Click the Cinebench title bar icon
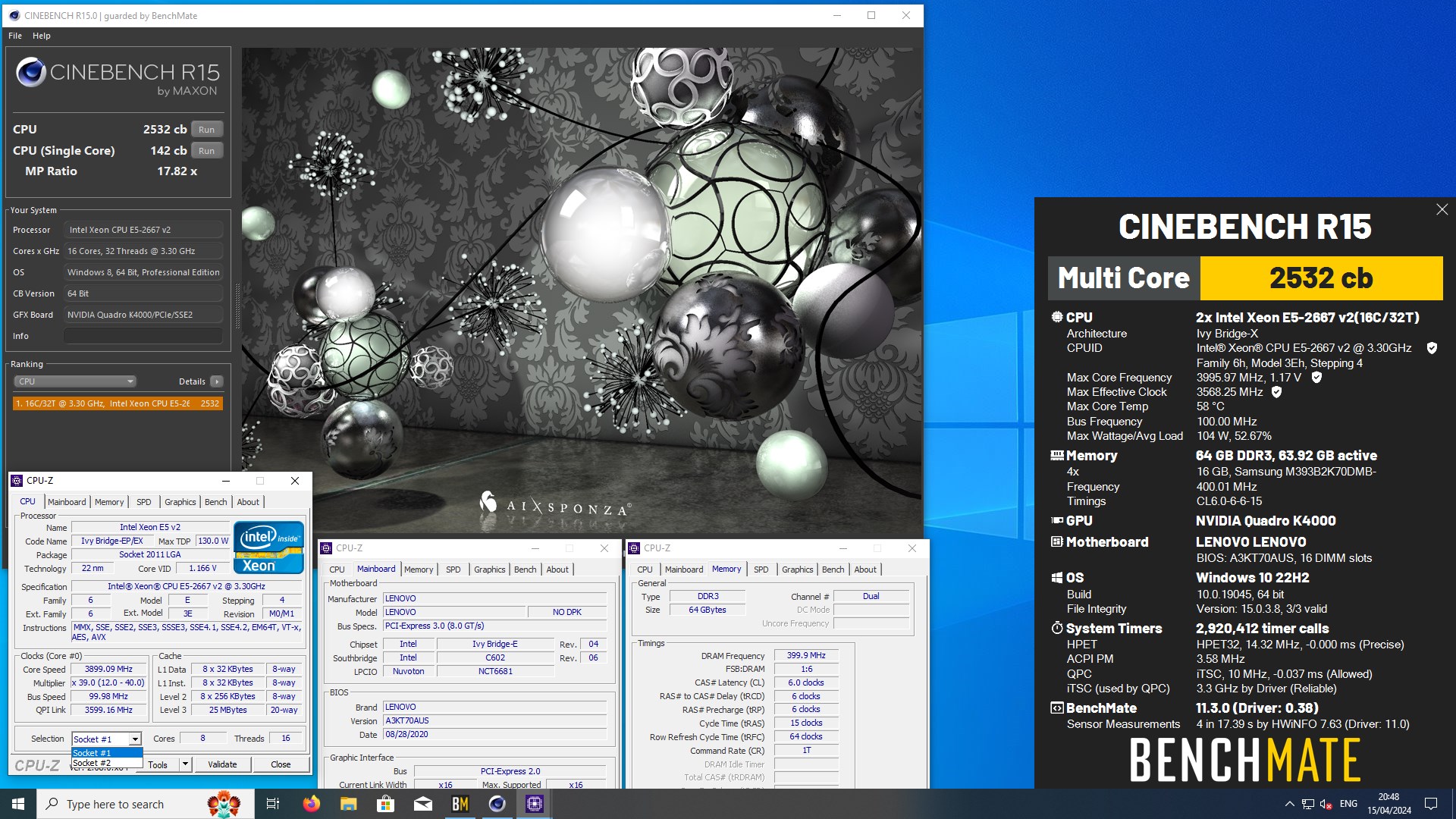 click(x=14, y=15)
